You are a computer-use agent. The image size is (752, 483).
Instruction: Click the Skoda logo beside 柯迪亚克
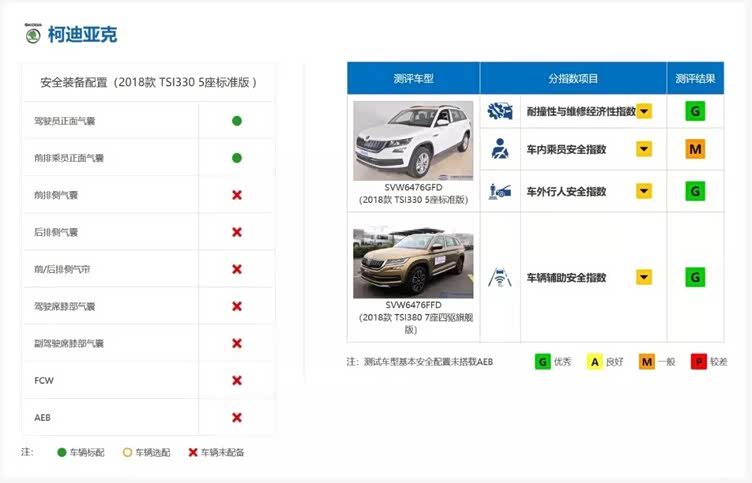pyautogui.click(x=33, y=34)
